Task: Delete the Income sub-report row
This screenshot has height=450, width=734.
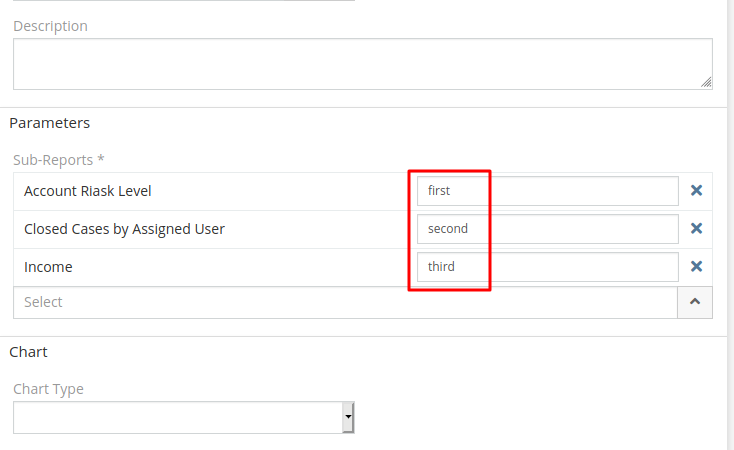Action: point(697,266)
